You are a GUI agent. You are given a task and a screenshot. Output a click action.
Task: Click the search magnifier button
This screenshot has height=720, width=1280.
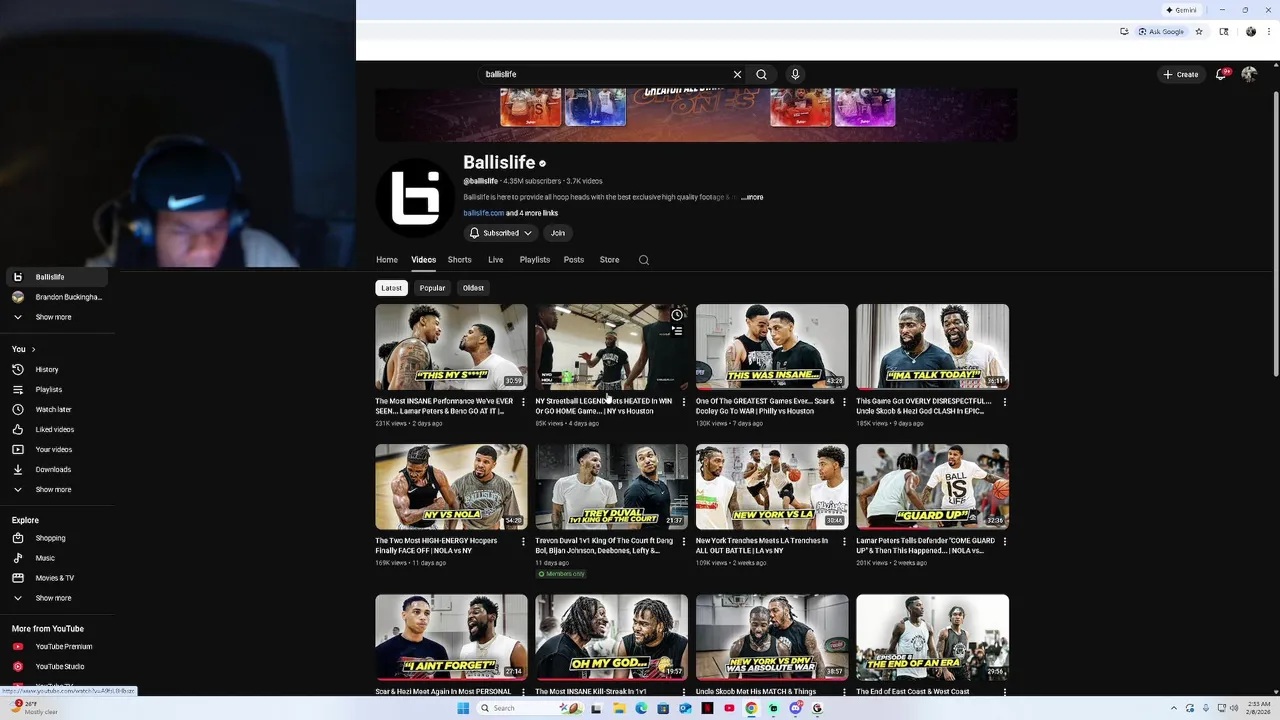[762, 74]
